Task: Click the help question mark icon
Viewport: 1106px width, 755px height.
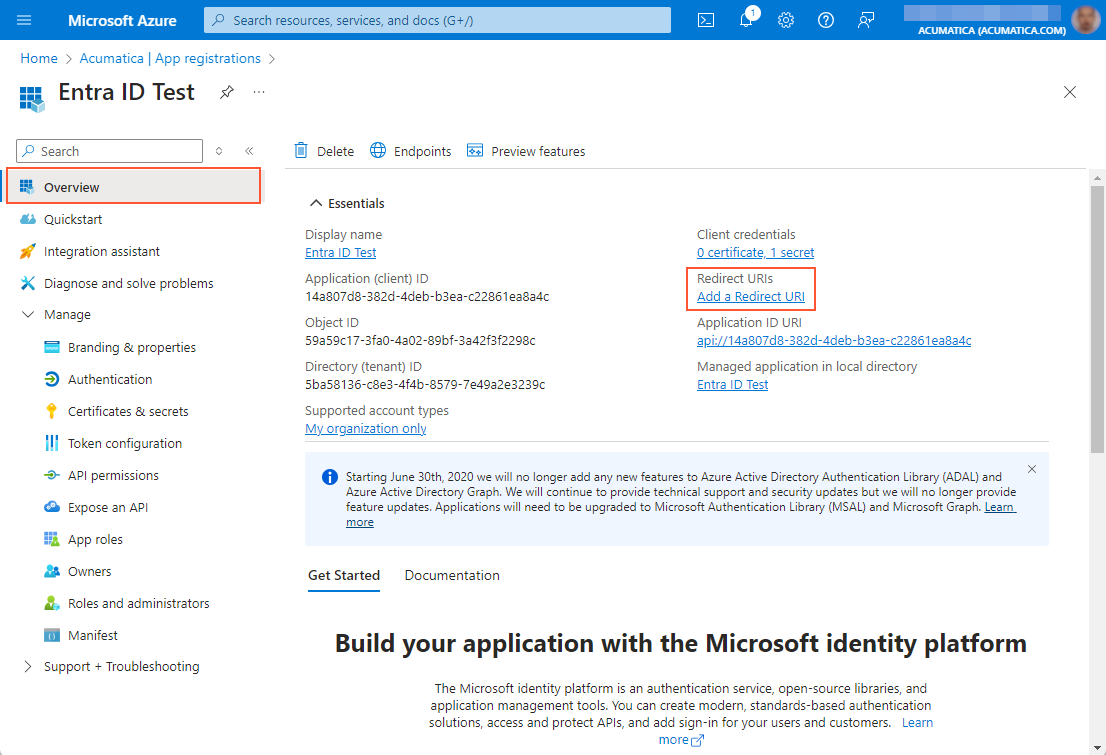Action: click(826, 20)
